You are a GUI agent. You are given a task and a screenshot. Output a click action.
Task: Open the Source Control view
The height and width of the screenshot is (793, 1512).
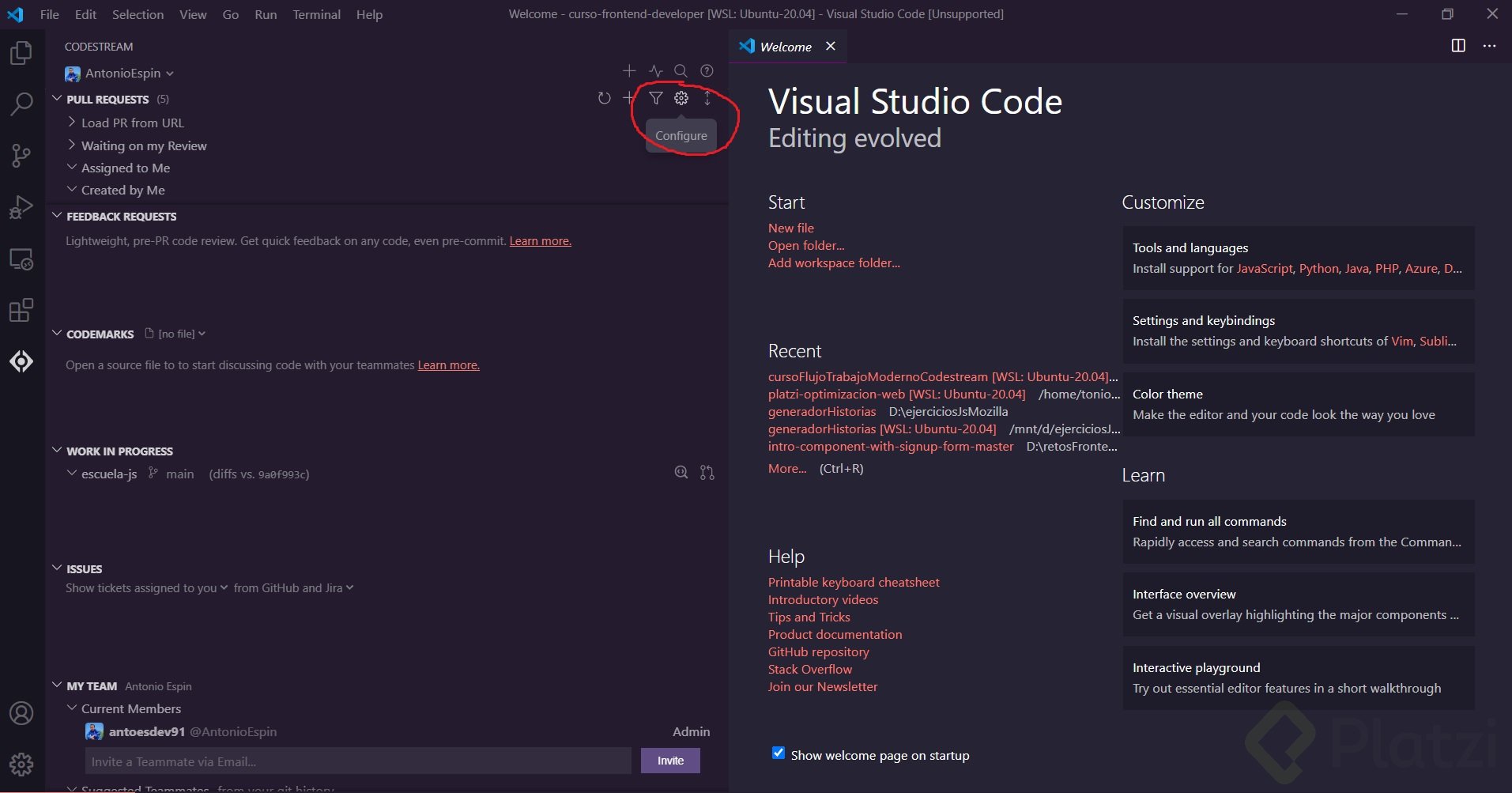(21, 156)
